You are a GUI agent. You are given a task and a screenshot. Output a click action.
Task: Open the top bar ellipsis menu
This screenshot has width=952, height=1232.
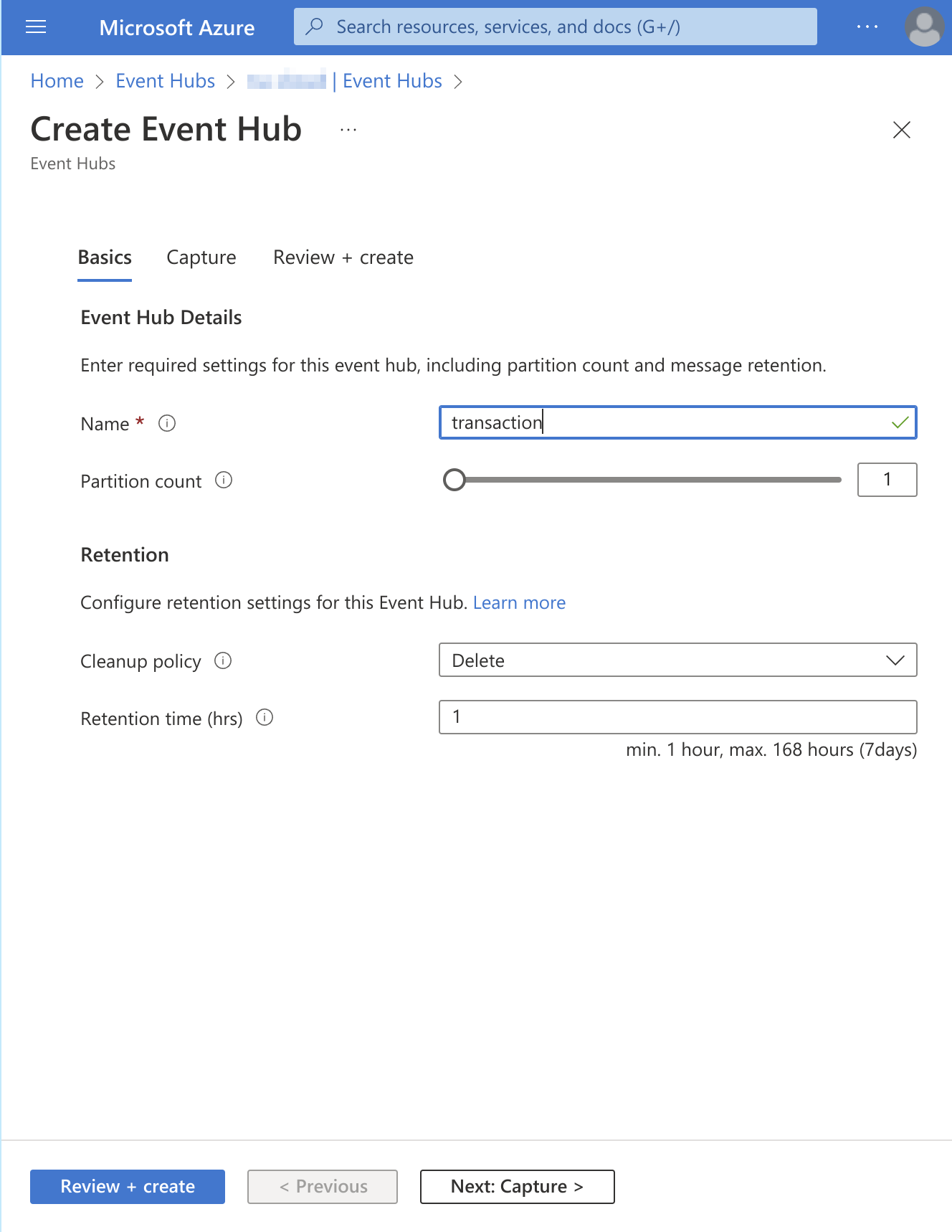tap(867, 27)
